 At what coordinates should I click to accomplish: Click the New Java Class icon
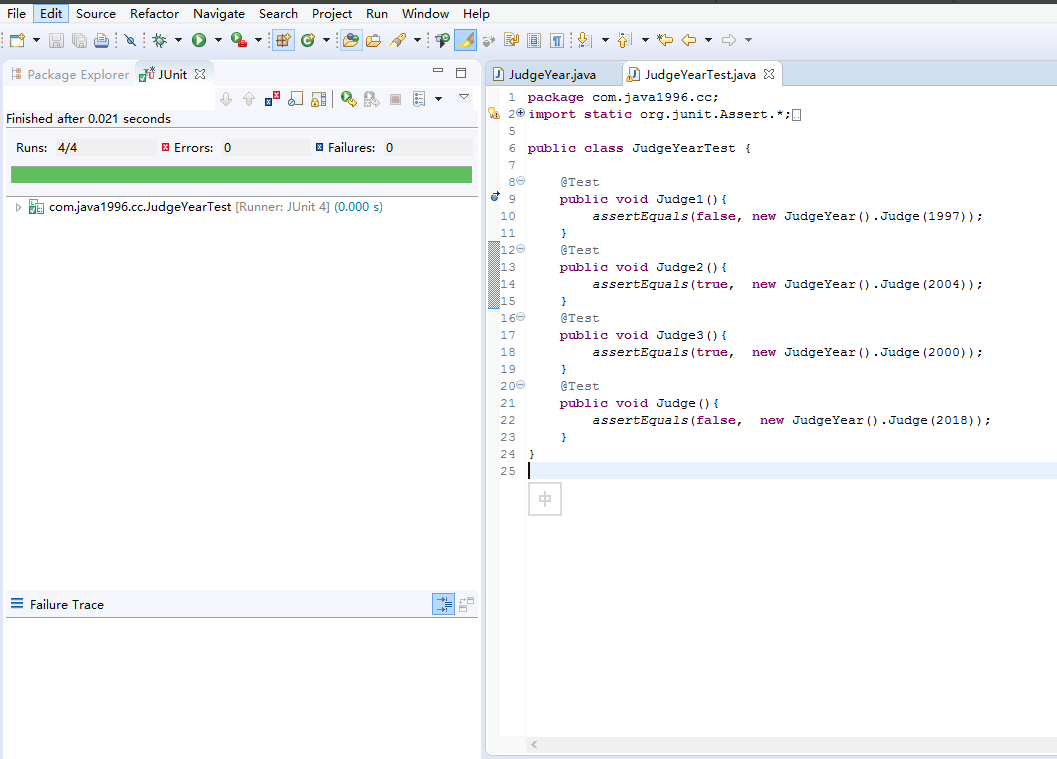(x=308, y=40)
